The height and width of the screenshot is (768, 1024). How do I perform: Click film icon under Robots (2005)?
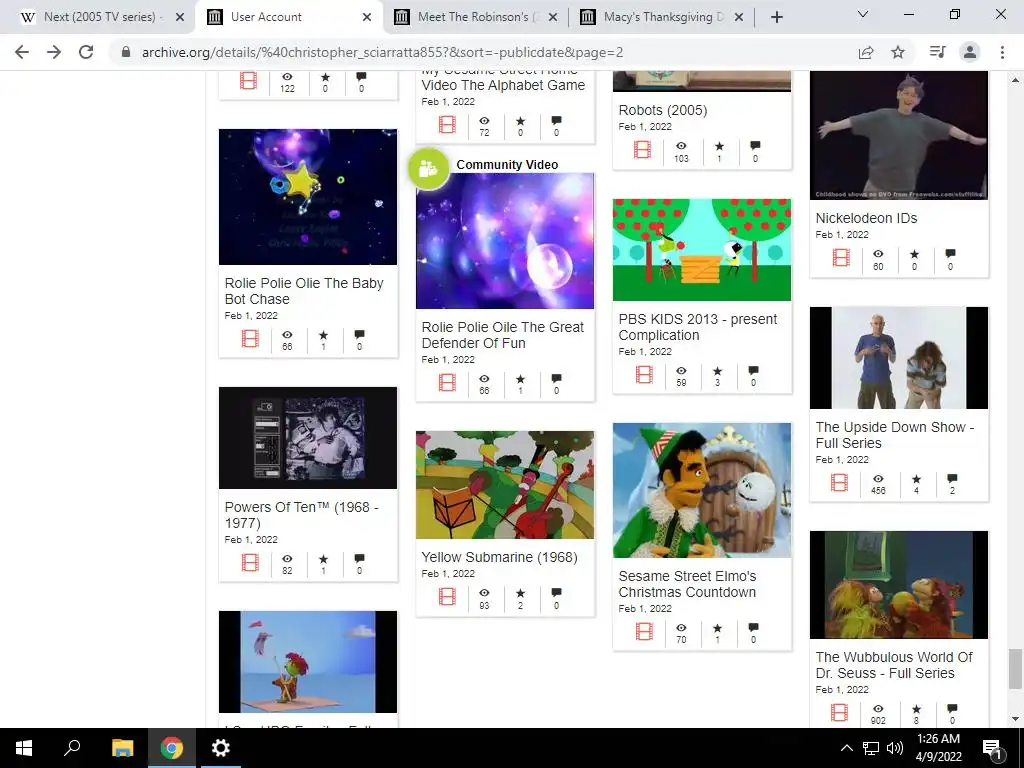coord(643,150)
